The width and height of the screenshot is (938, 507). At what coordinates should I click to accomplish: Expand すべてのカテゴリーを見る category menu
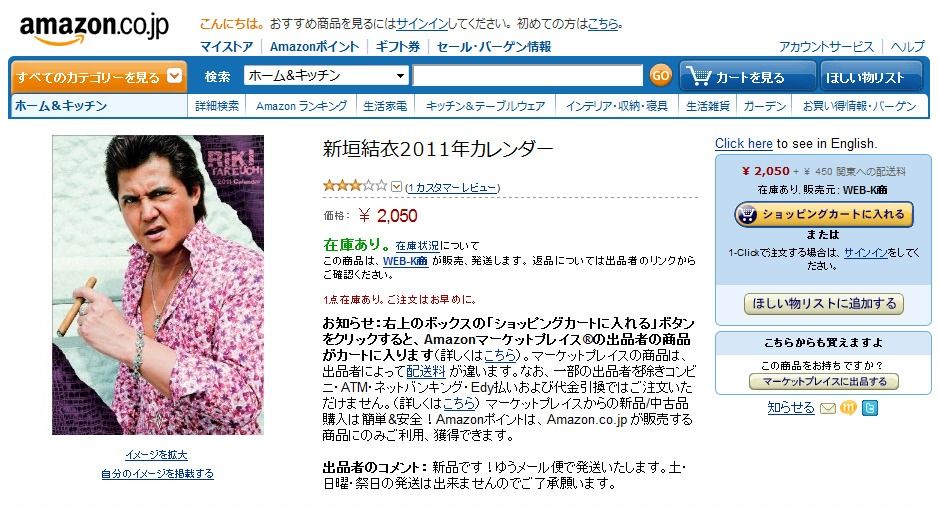coord(99,77)
